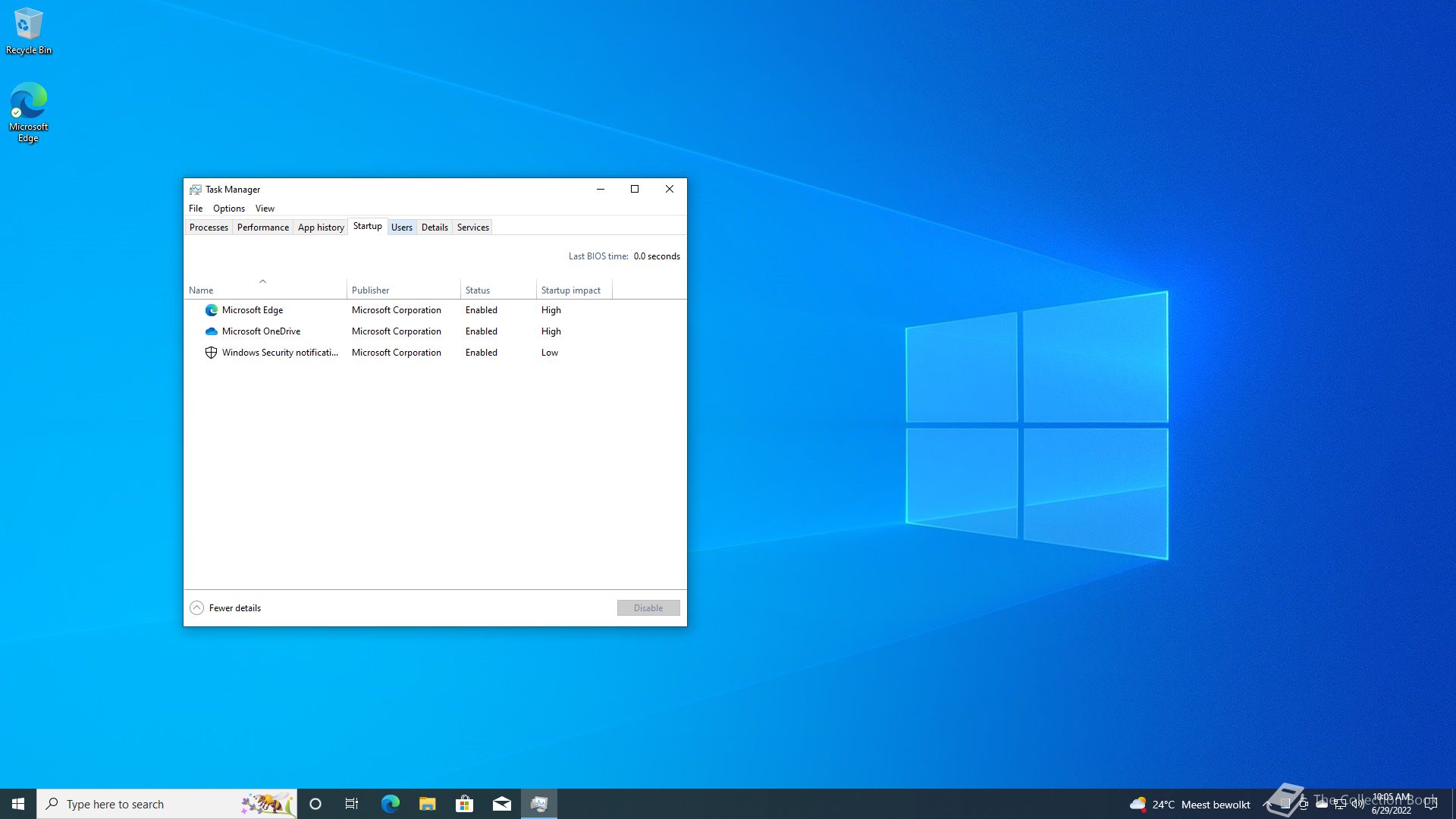Click Publisher cell in Microsoft Edge row
Viewport: 1456px width, 819px height.
tap(396, 310)
